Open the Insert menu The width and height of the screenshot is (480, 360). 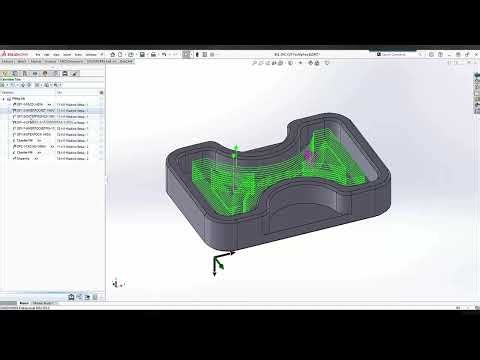click(67, 54)
